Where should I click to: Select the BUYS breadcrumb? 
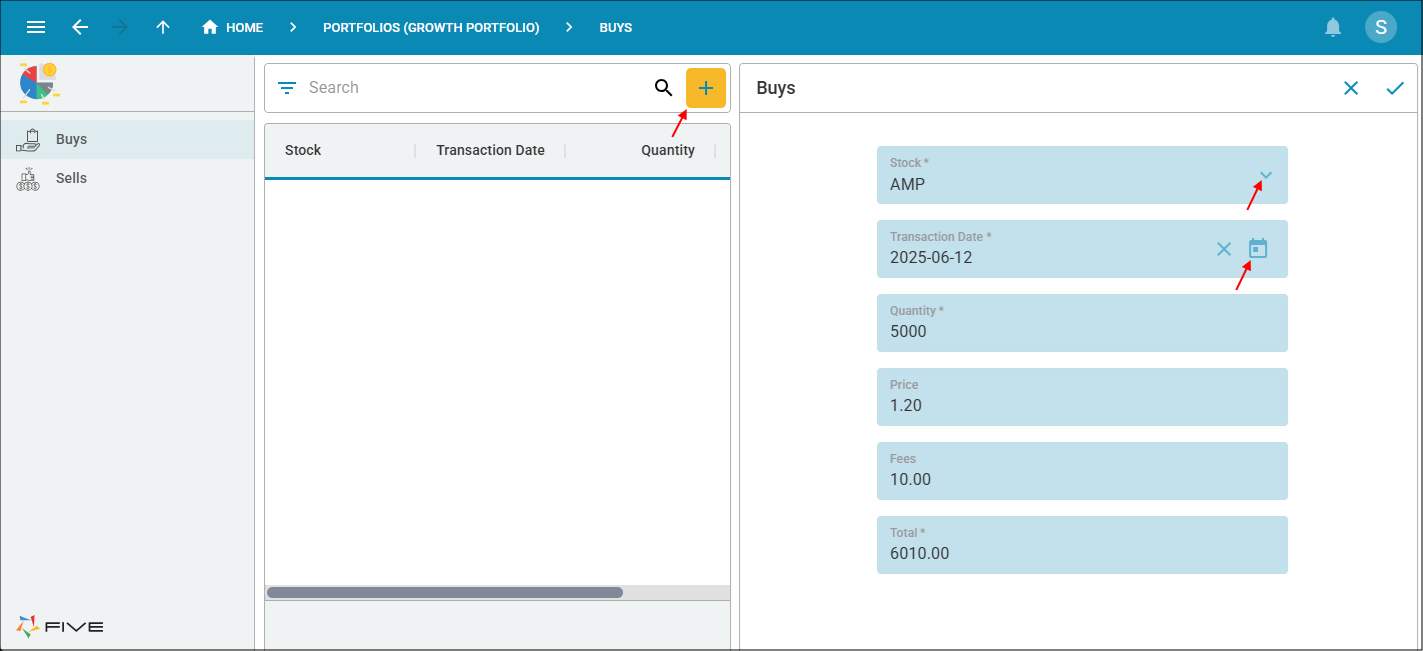click(616, 28)
